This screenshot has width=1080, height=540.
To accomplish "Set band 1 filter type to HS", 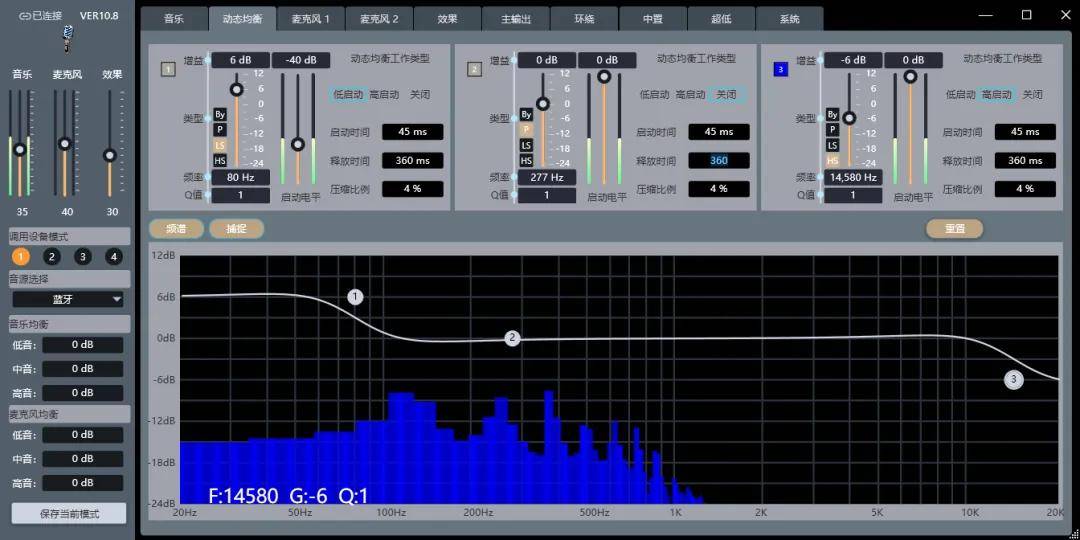I will 220,161.
